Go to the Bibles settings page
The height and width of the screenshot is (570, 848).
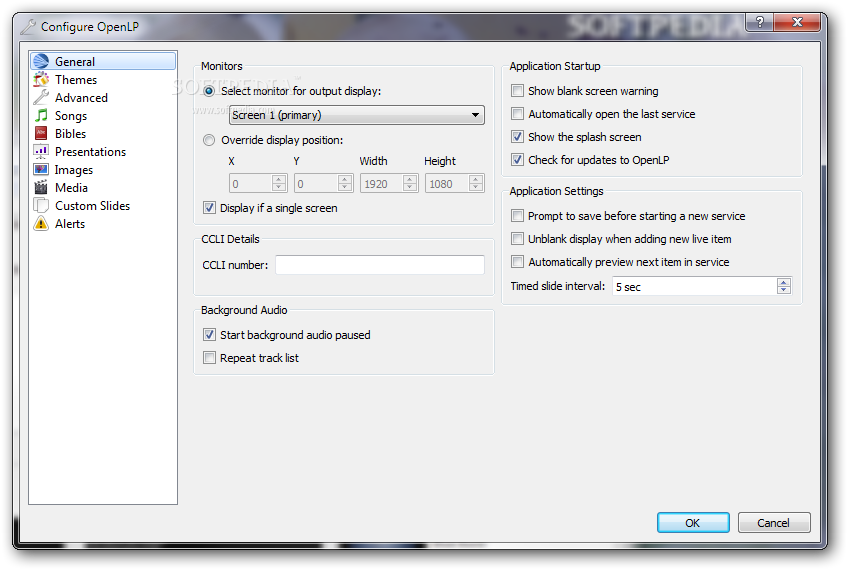click(x=103, y=133)
